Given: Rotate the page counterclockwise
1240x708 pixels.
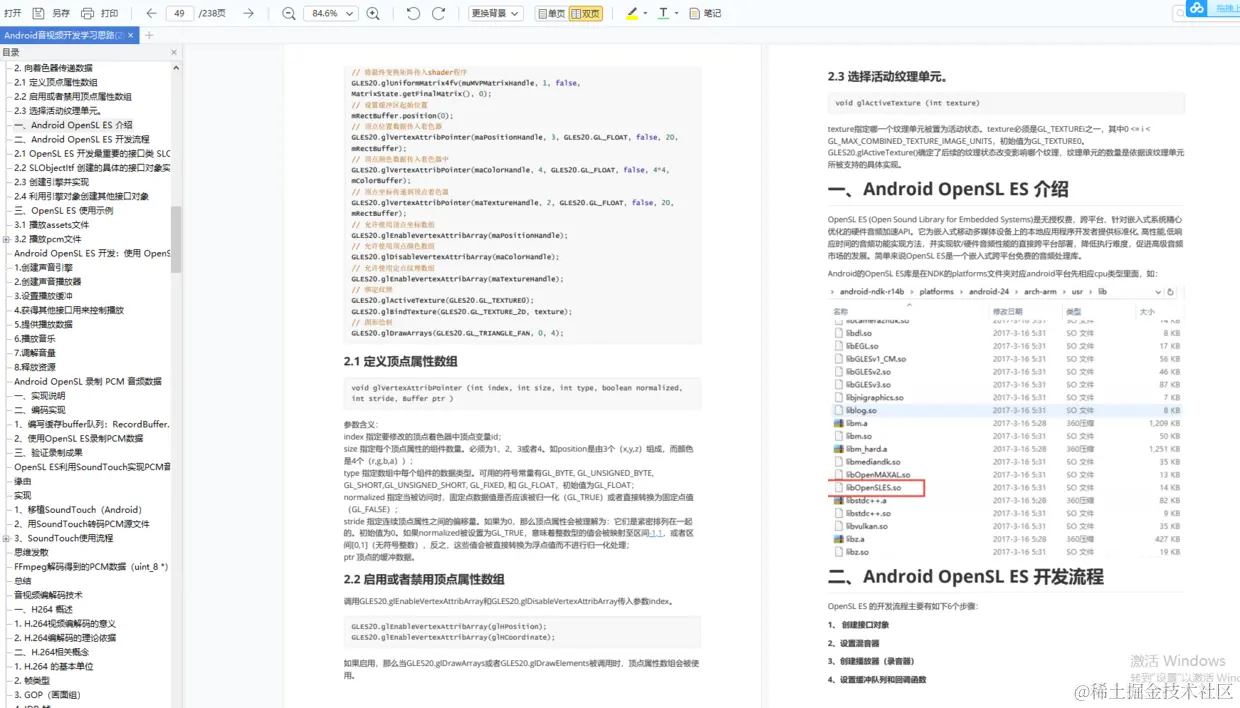Looking at the screenshot, I should tap(413, 13).
